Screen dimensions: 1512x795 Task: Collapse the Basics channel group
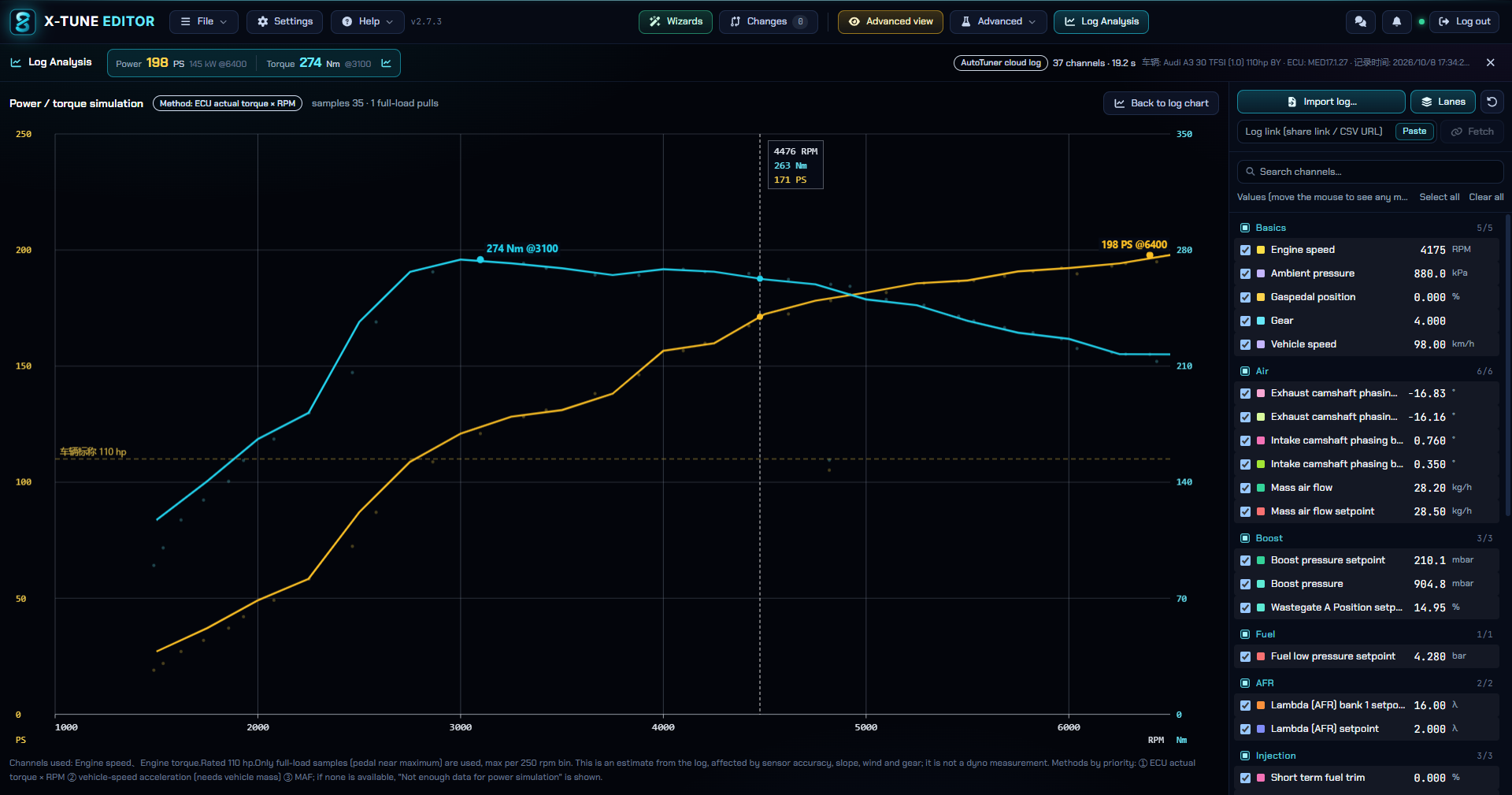click(1270, 228)
